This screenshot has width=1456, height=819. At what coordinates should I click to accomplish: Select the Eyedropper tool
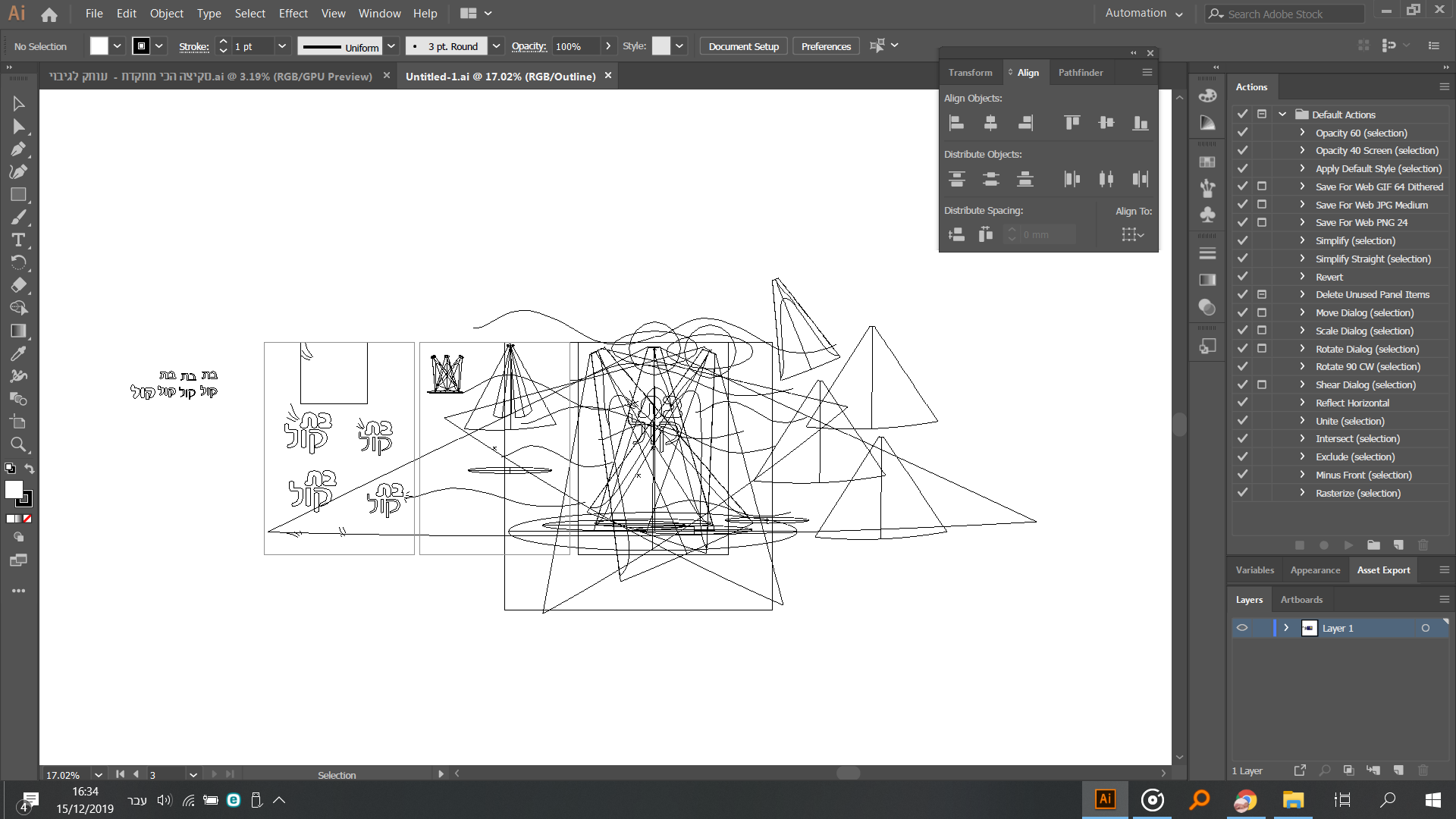tap(18, 354)
